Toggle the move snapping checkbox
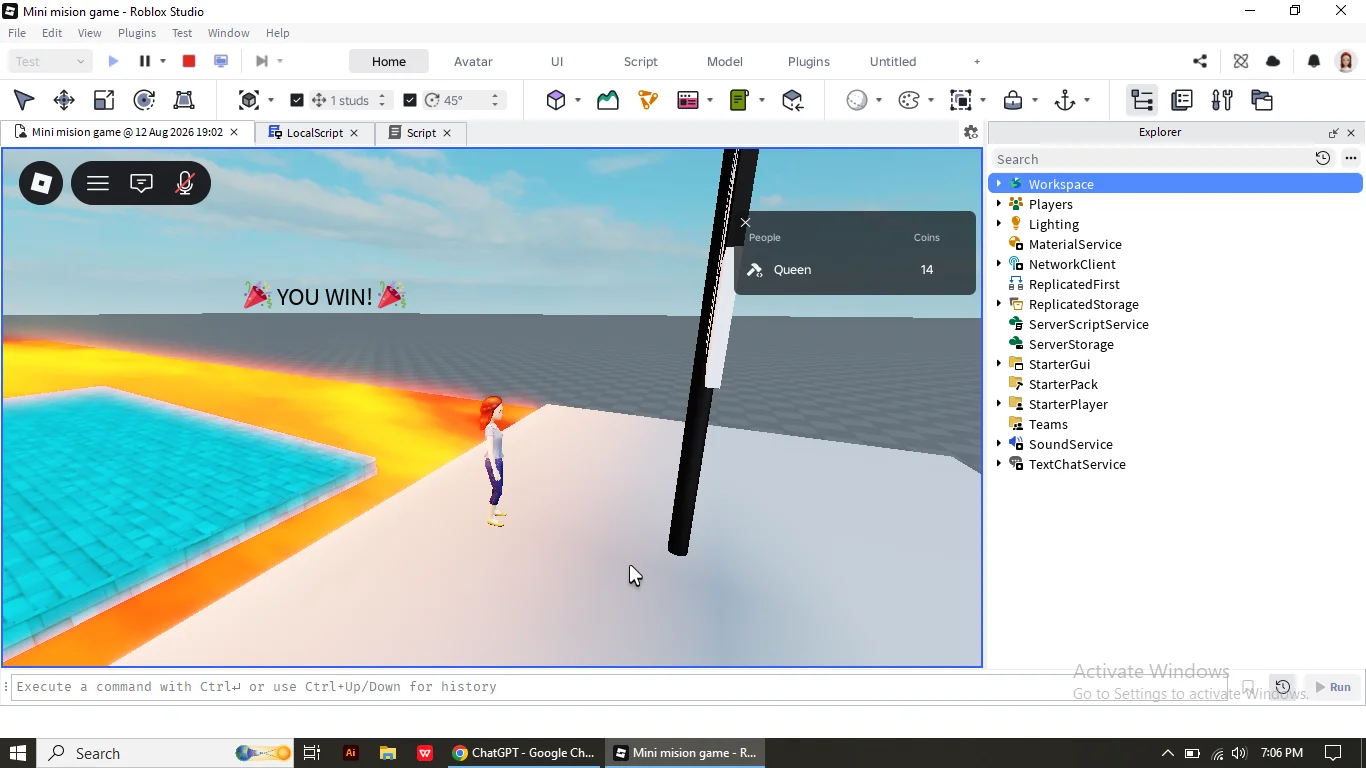1366x768 pixels. pyautogui.click(x=296, y=100)
